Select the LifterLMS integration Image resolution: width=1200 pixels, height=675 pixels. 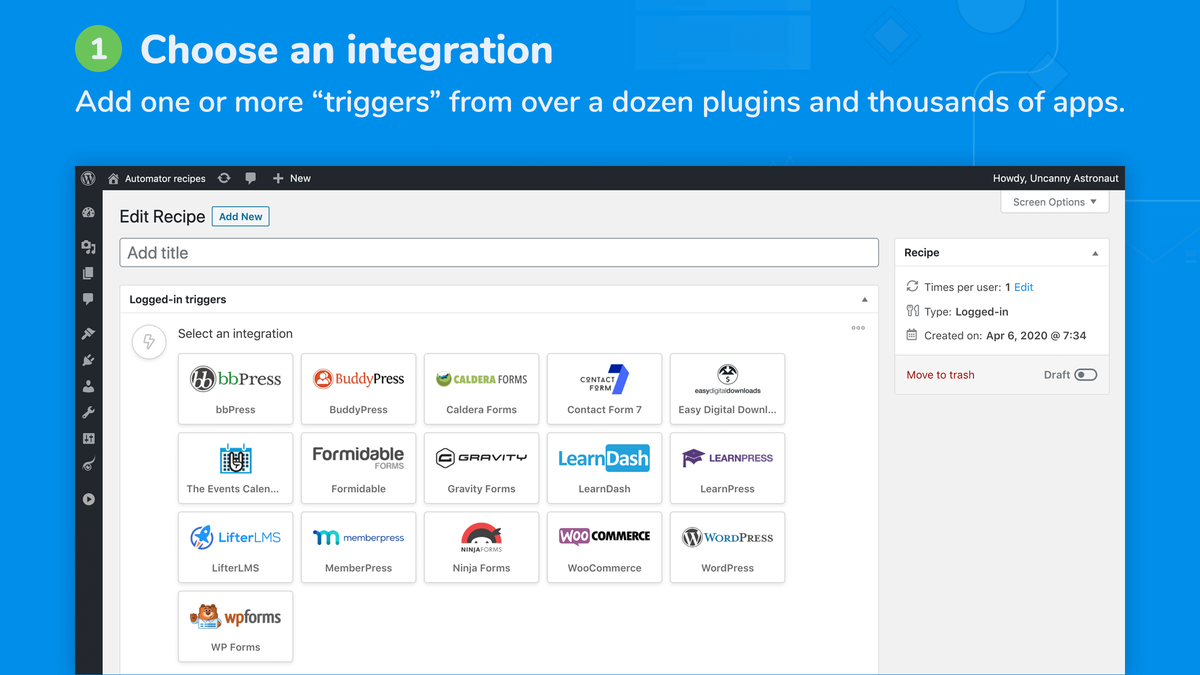click(235, 547)
